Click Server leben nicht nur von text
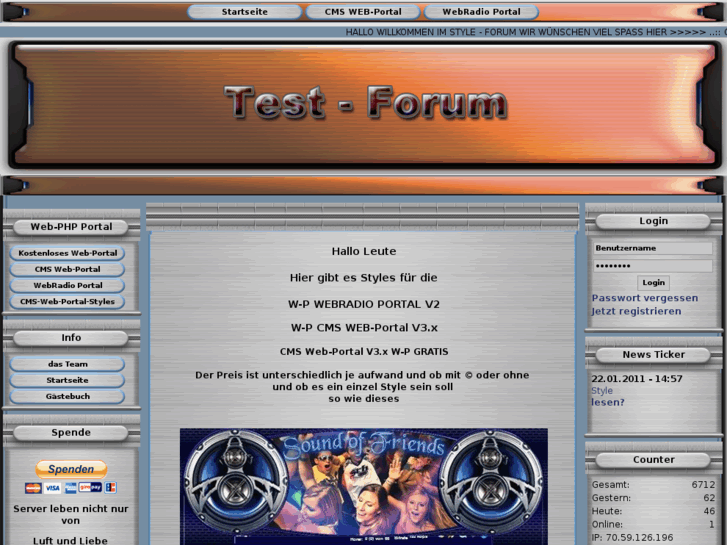This screenshot has width=727, height=545. (70, 515)
